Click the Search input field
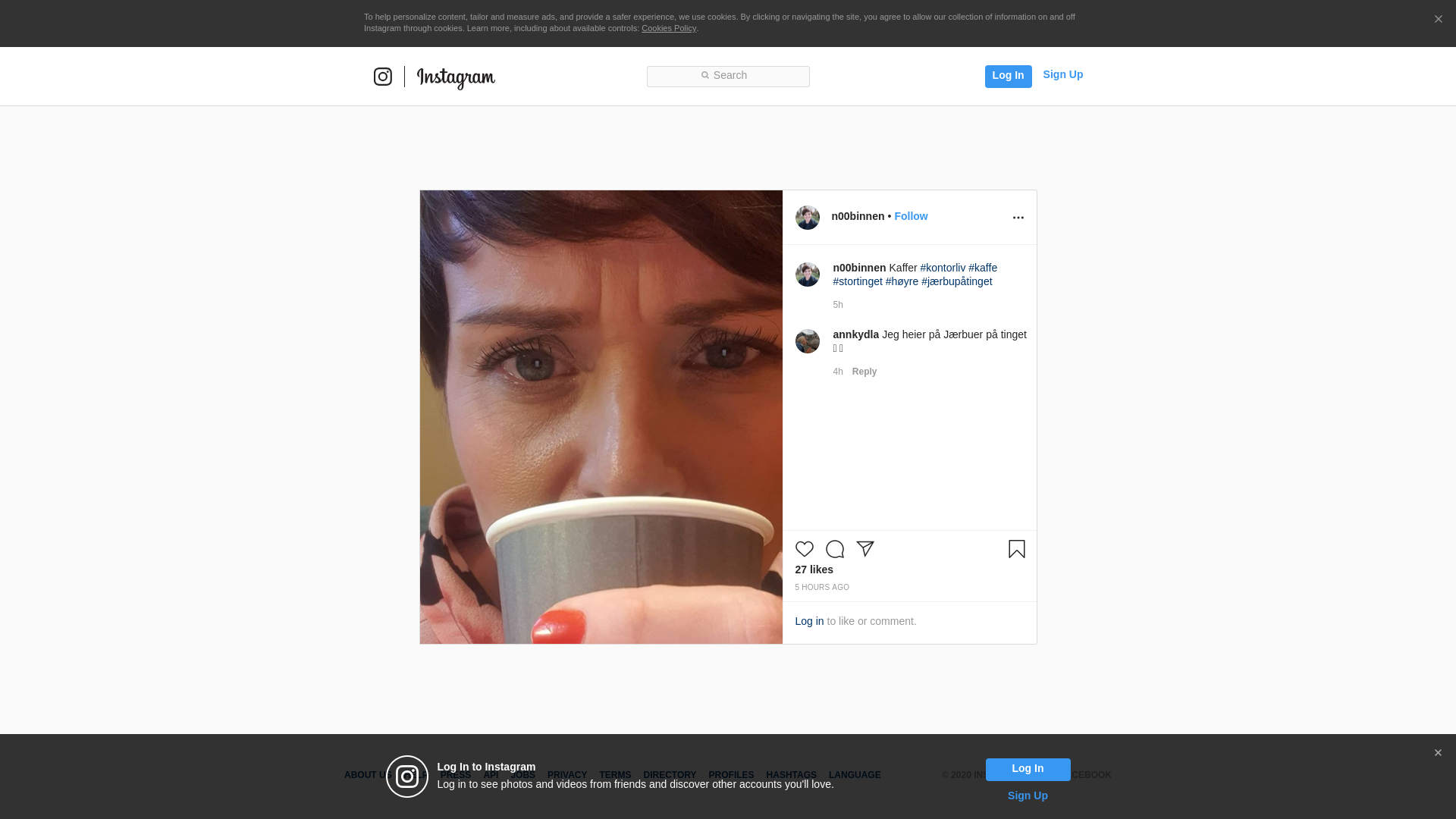Viewport: 1456px width, 819px height. click(728, 76)
